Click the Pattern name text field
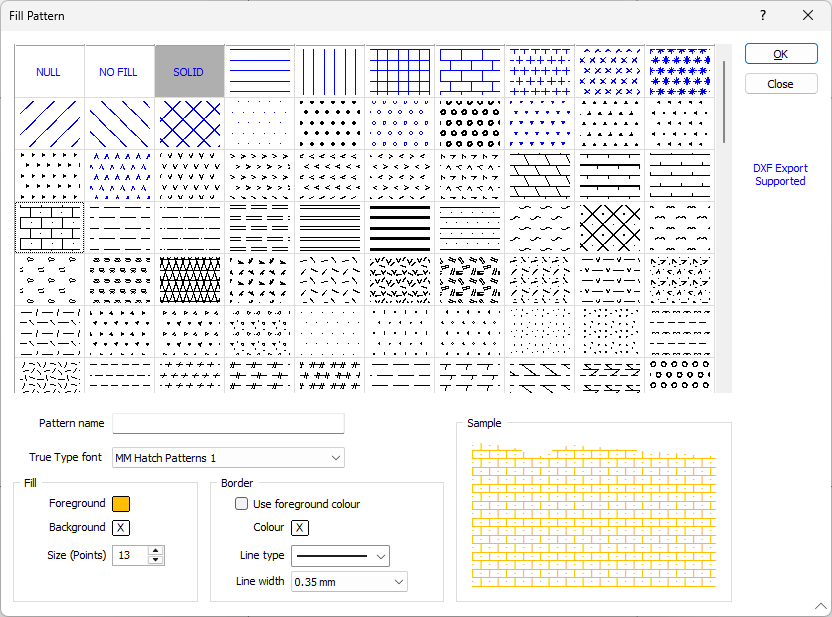 pyautogui.click(x=228, y=423)
